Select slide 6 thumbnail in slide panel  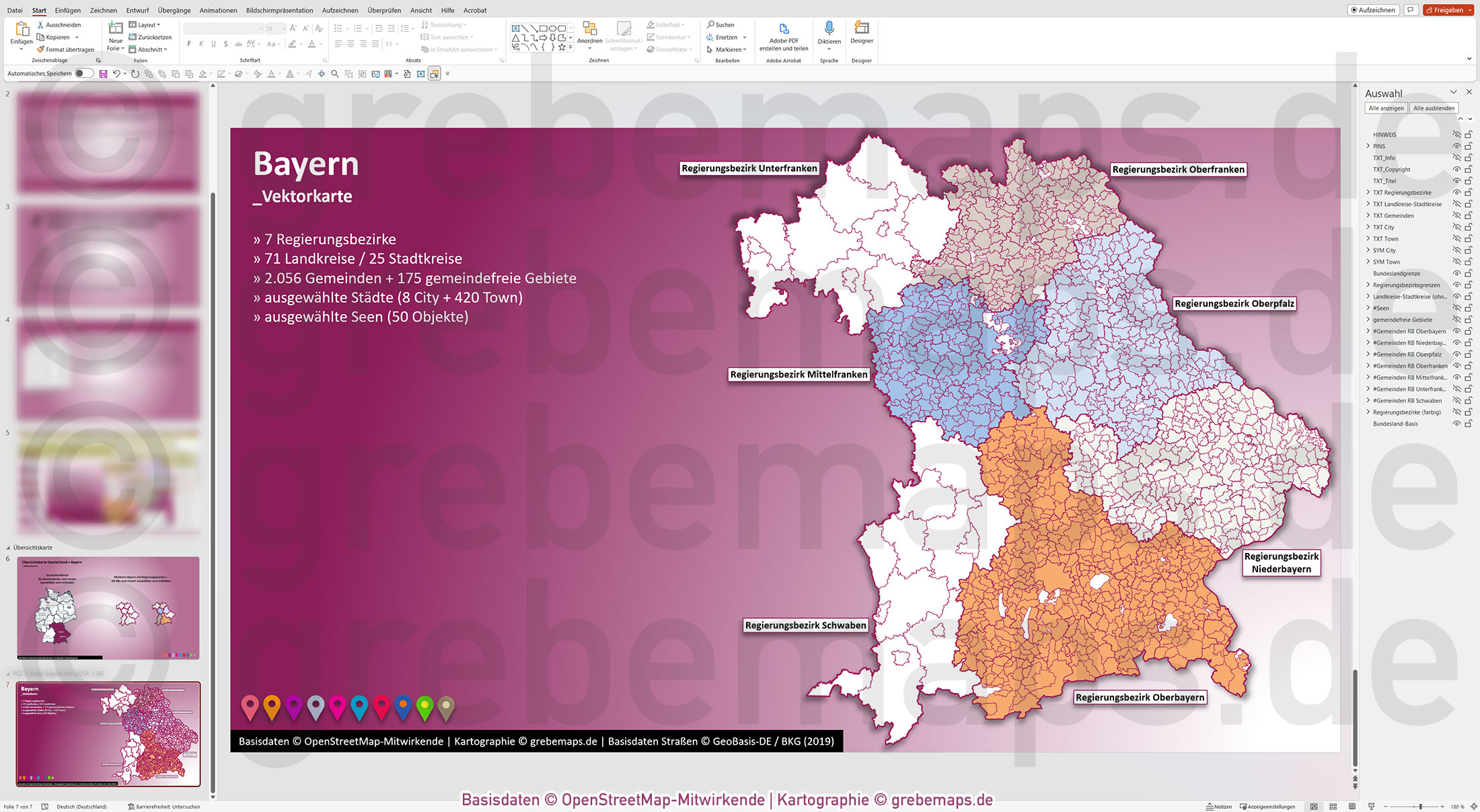point(108,607)
